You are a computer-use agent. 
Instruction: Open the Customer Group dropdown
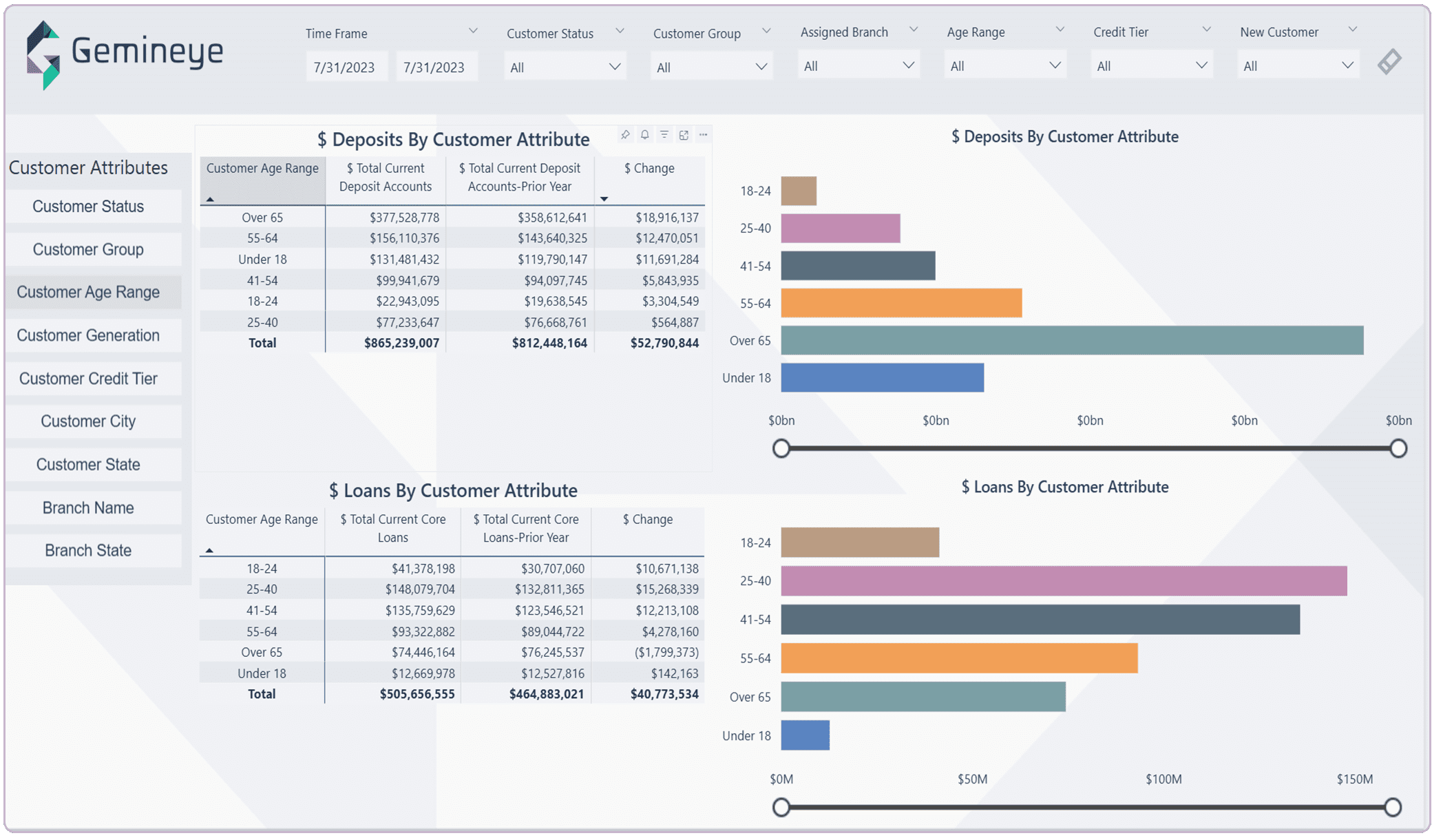(711, 67)
